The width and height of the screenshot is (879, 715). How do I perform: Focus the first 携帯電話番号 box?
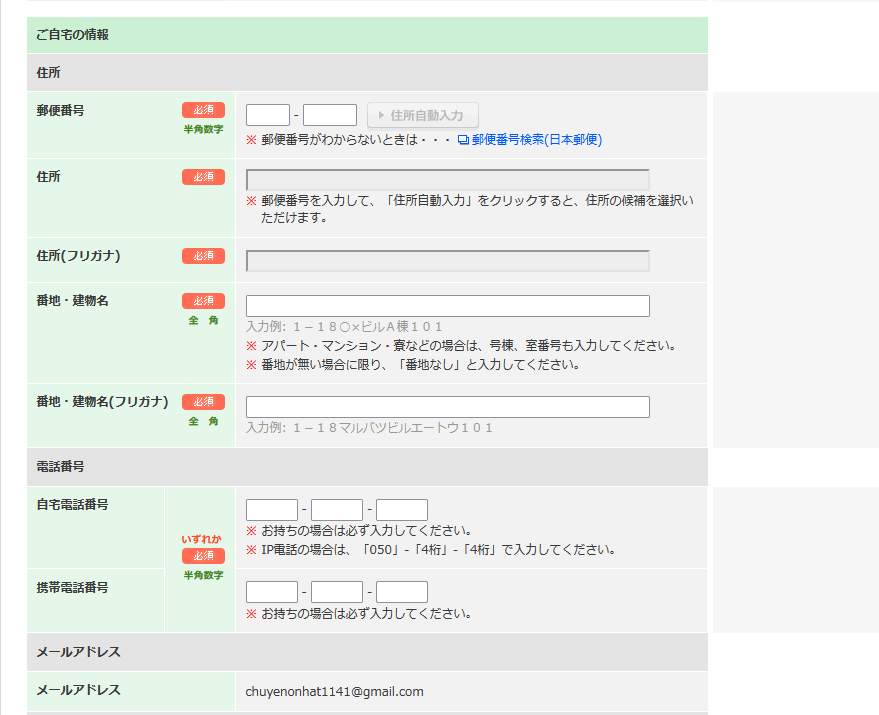pyautogui.click(x=271, y=592)
